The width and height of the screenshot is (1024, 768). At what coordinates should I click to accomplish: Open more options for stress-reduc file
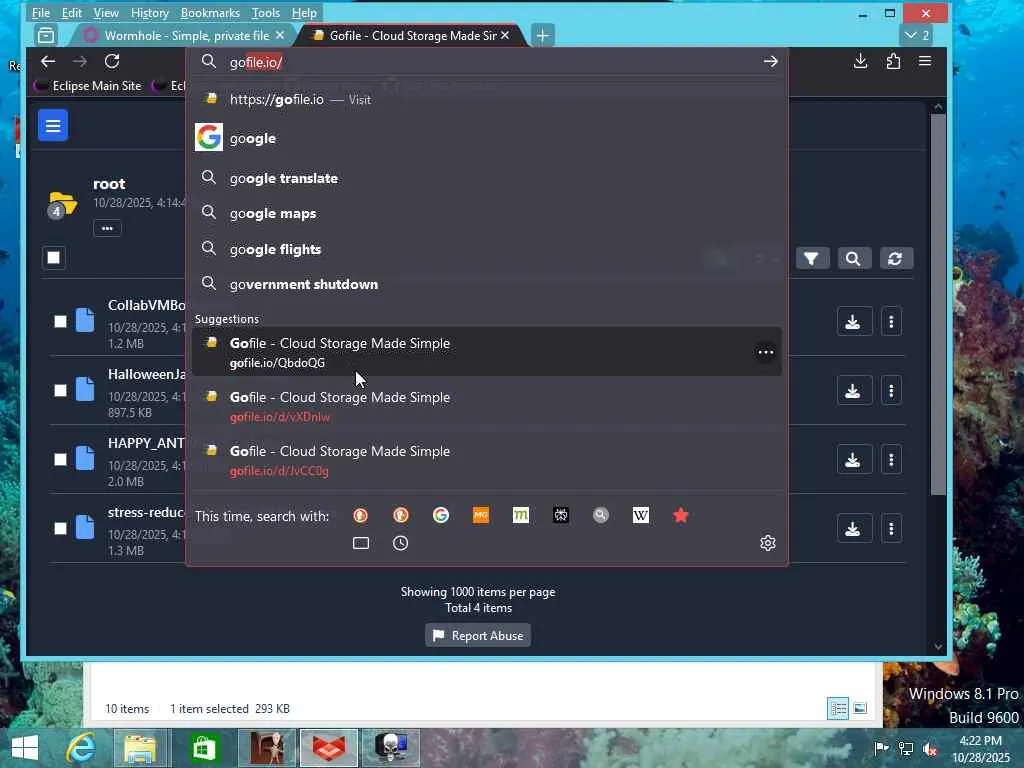pos(891,528)
